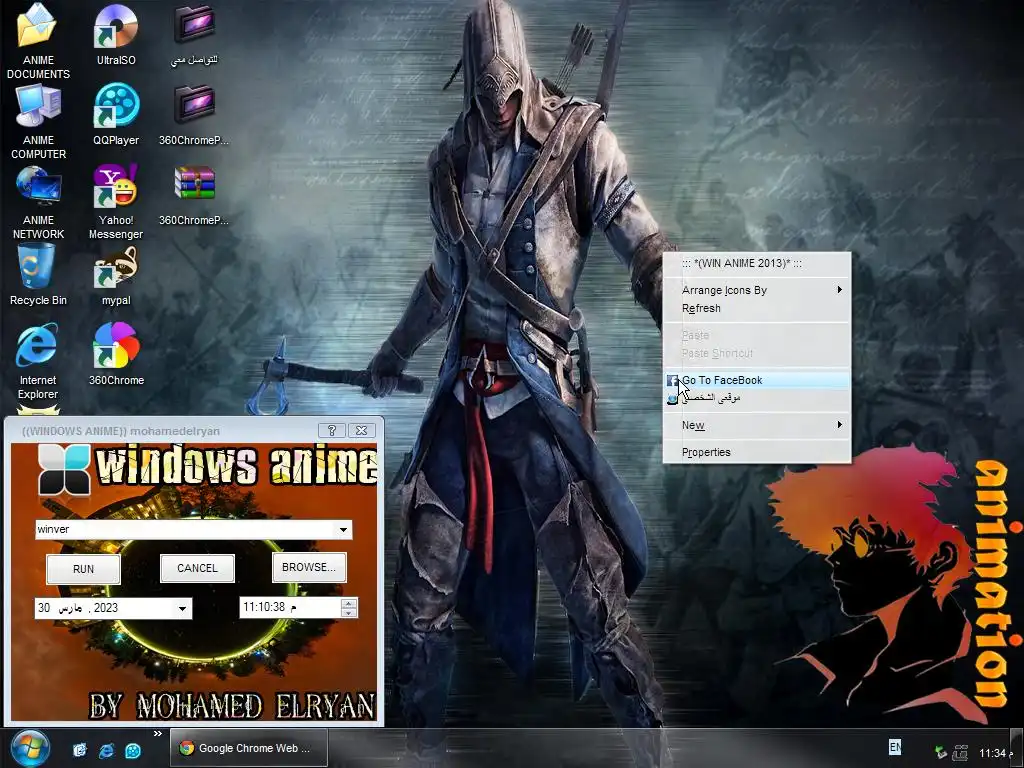Image resolution: width=1024 pixels, height=768 pixels.
Task: Click the Start orb button
Action: coord(29,749)
